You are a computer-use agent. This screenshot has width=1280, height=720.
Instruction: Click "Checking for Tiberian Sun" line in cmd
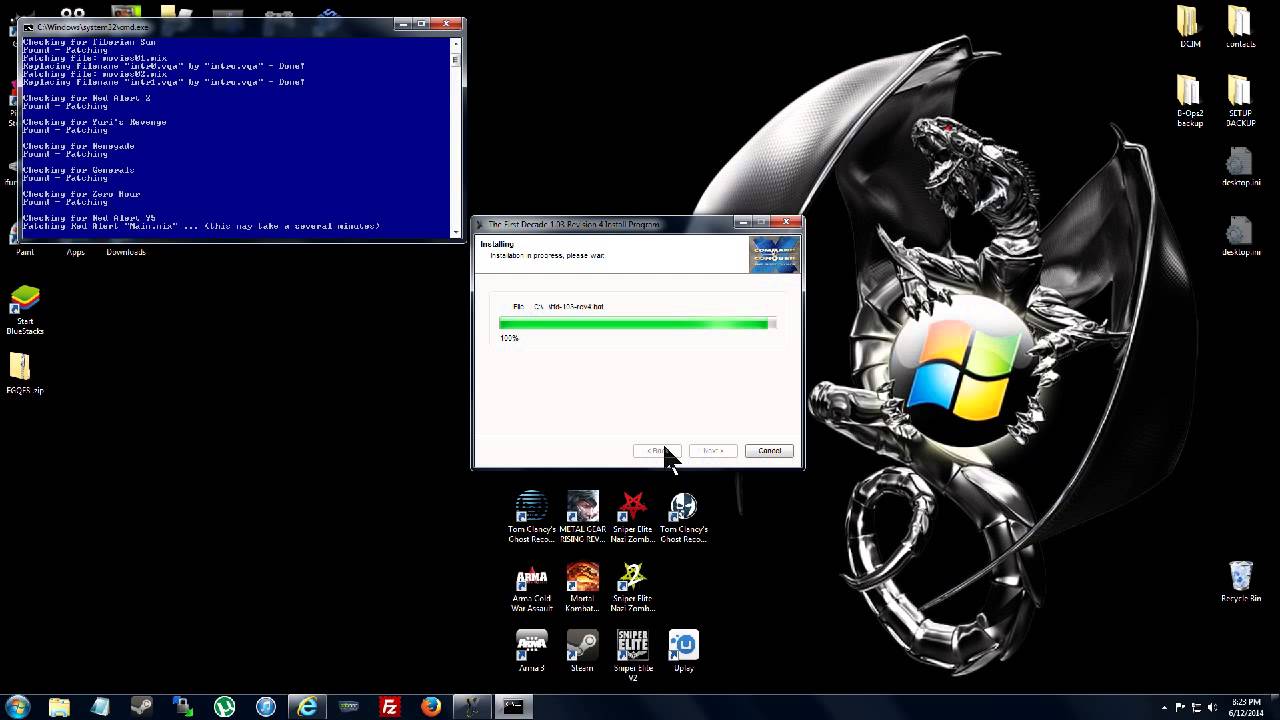(x=89, y=43)
